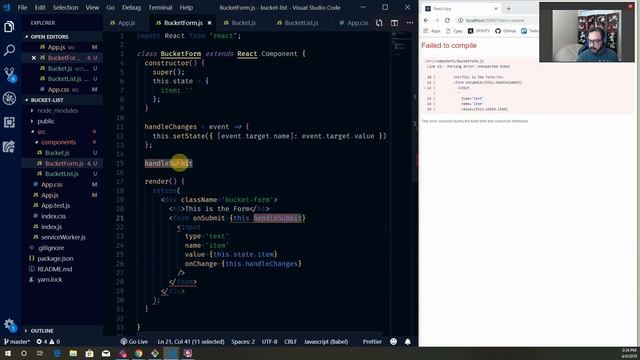
Task: Open Bucket.js in the components folder
Action: click(x=57, y=153)
